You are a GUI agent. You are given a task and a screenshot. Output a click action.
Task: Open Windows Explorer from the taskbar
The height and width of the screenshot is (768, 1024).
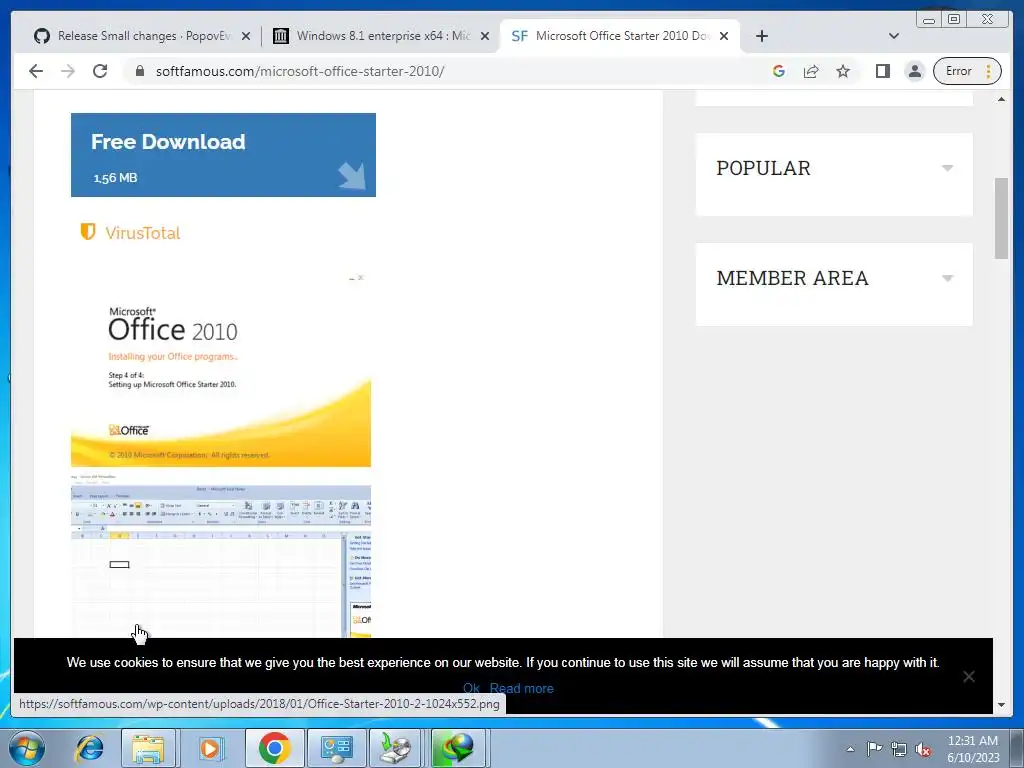(x=148, y=748)
